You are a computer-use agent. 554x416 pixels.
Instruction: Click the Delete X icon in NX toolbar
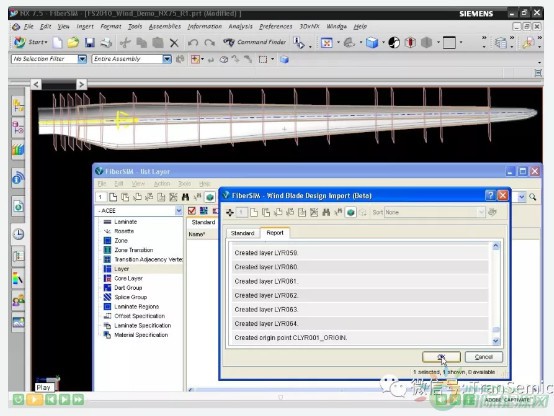pos(174,43)
